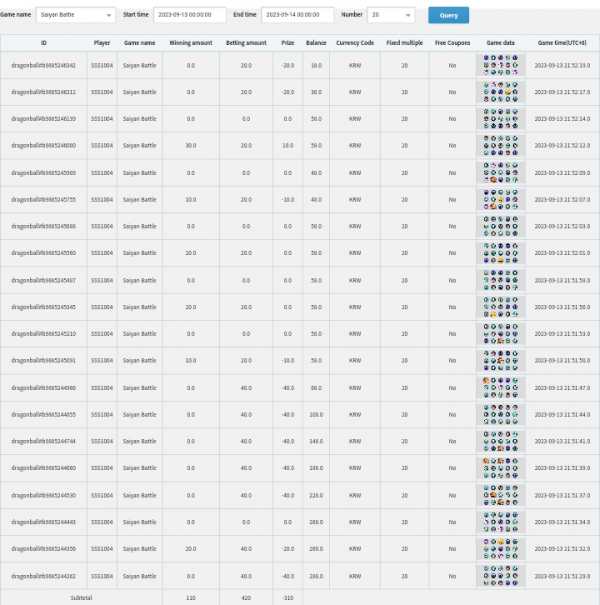Viewport: 600px width, 605px height.
Task: Select the 108.0 balance cell
Action: (x=316, y=414)
